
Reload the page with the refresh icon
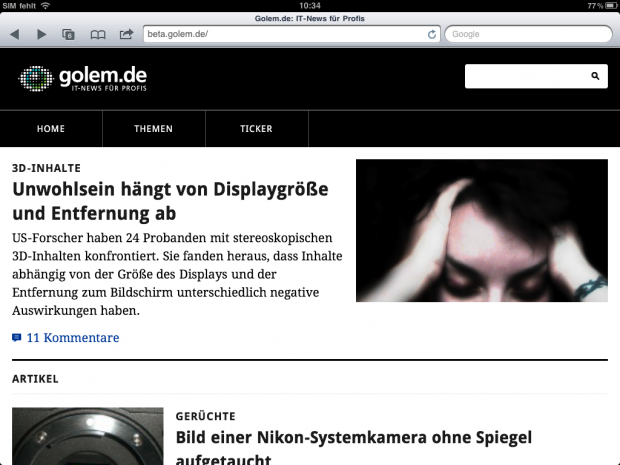[432, 34]
